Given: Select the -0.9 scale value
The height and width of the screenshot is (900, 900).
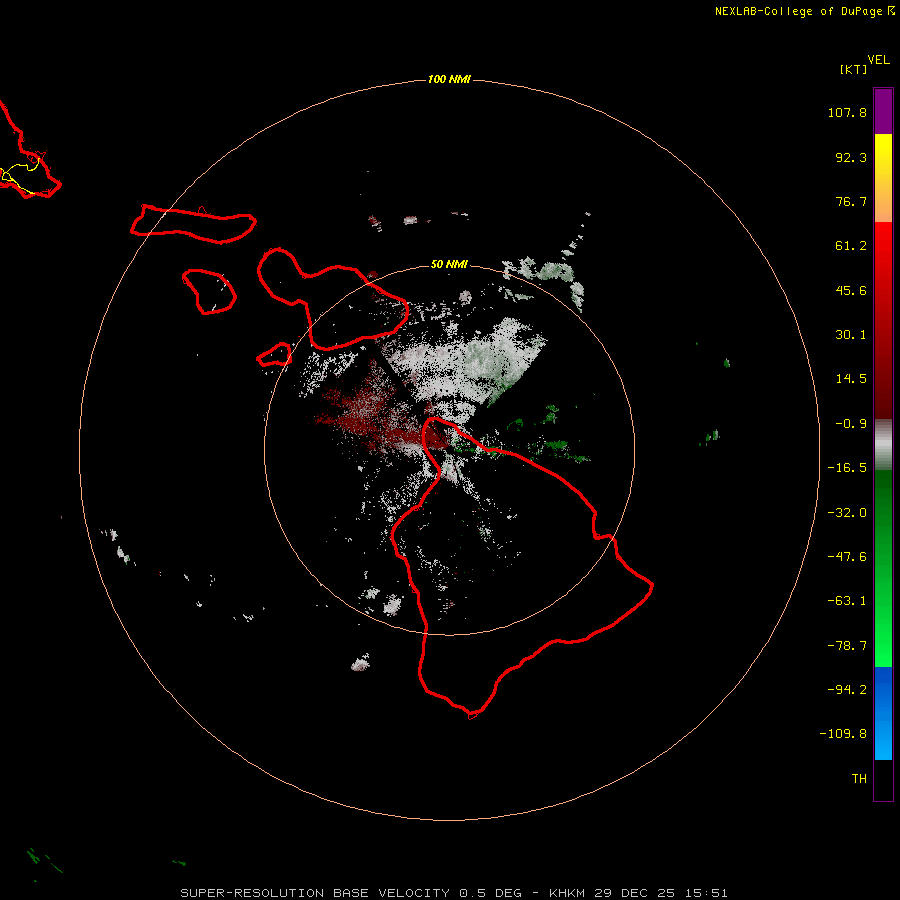Looking at the screenshot, I should click(x=851, y=424).
